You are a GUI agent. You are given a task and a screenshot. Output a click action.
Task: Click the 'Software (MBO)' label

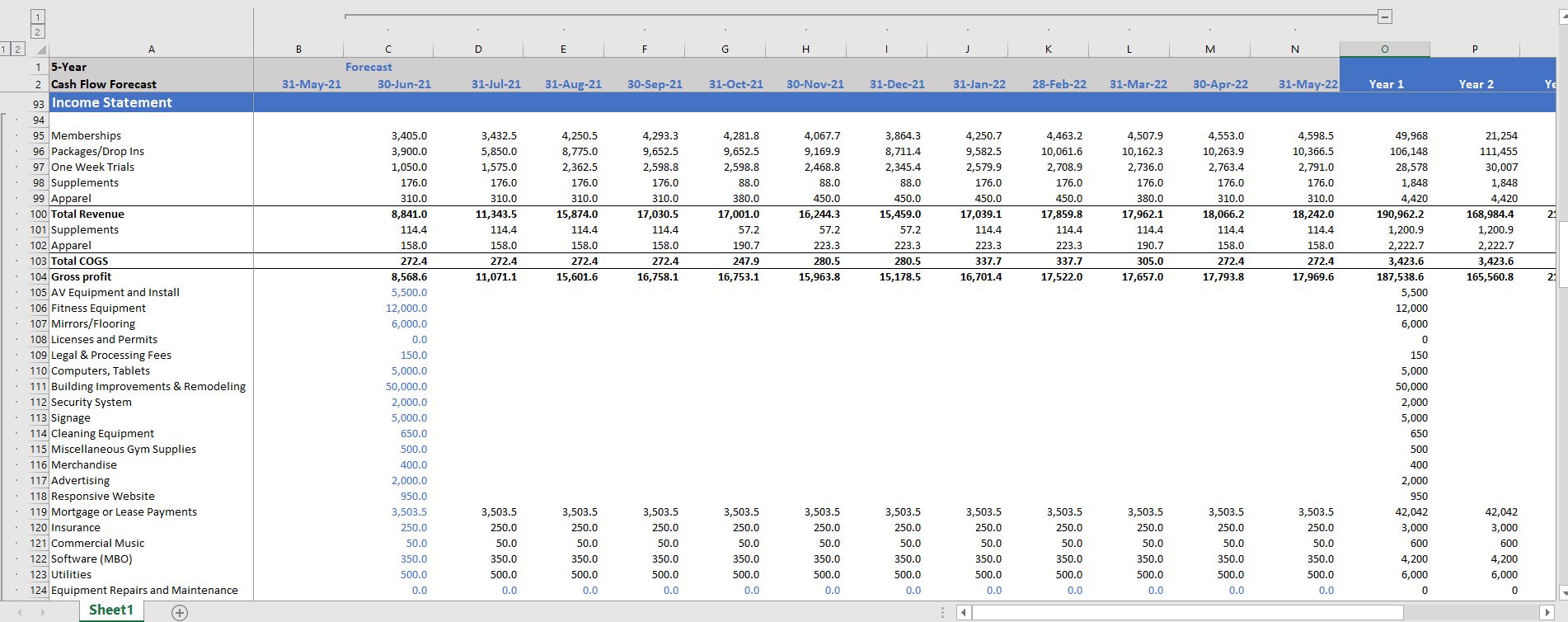(x=92, y=559)
